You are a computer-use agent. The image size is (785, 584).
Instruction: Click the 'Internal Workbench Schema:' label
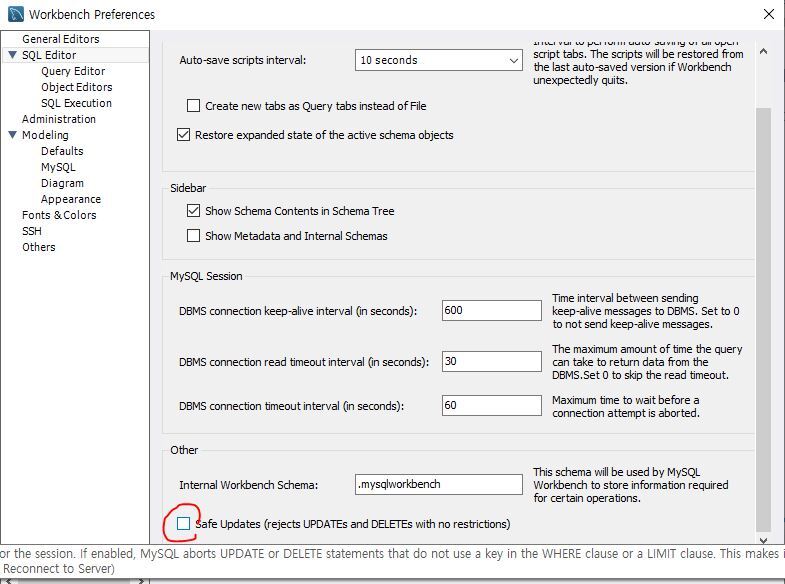coord(248,485)
